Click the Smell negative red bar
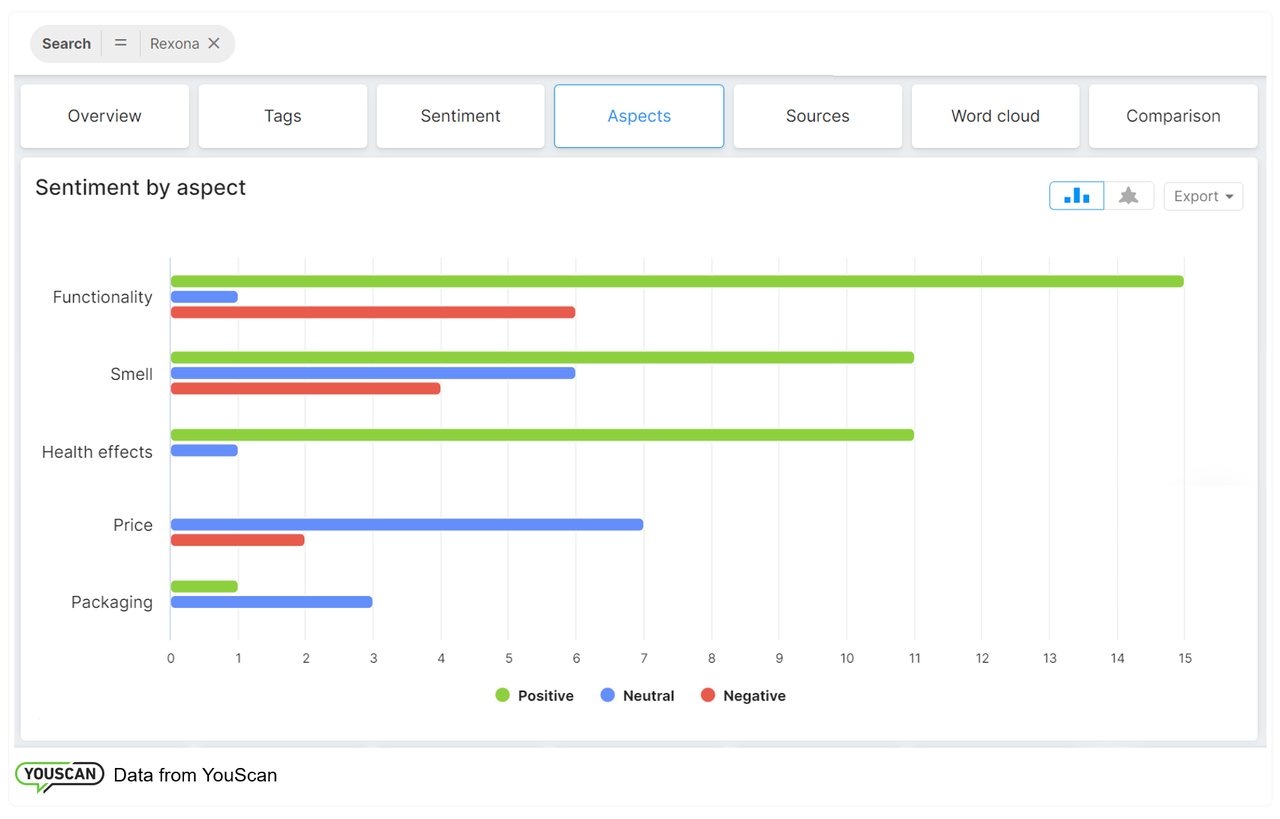This screenshot has width=1280, height=819. pos(305,388)
